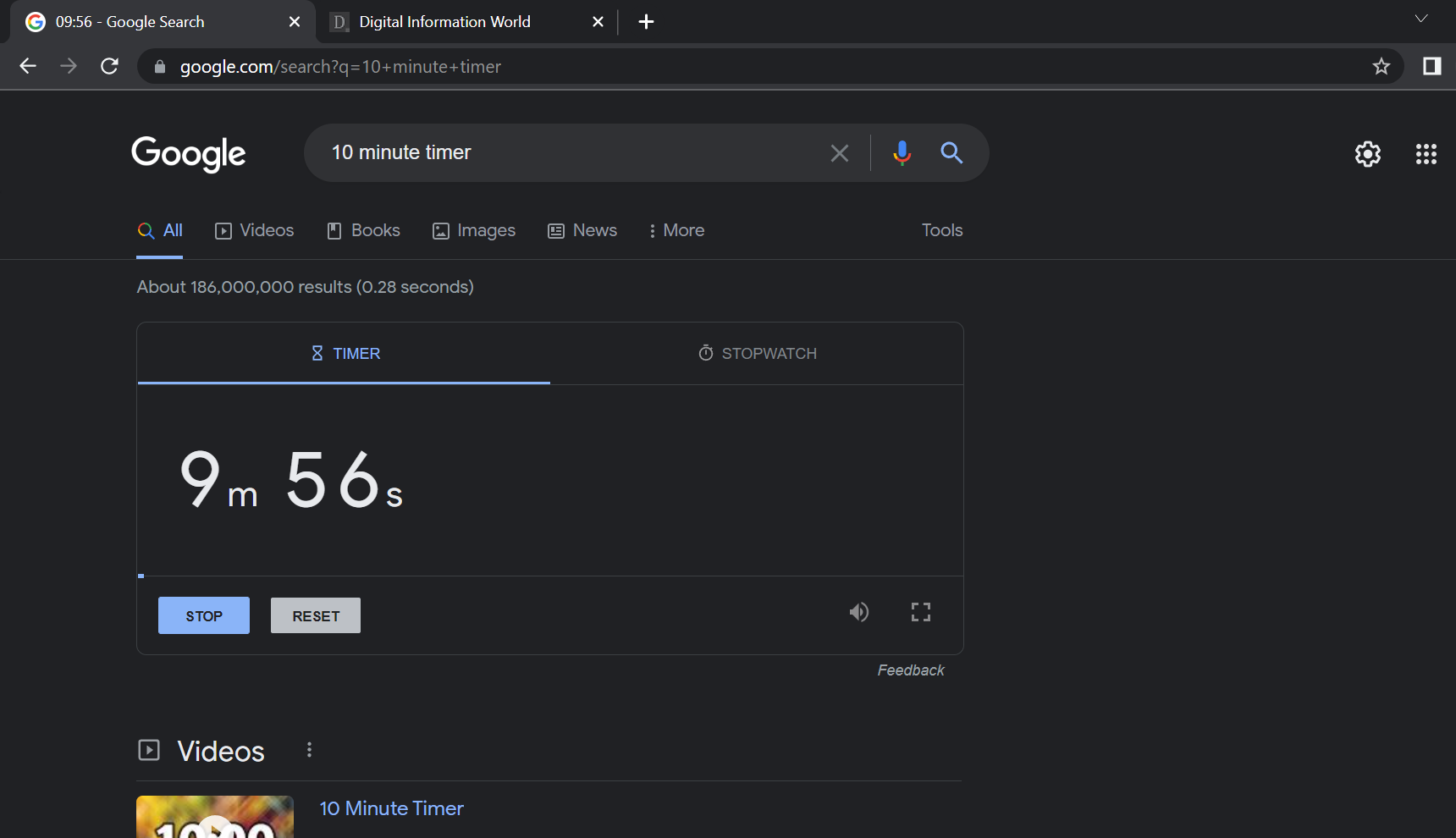This screenshot has width=1456, height=838.
Task: Open the search Tools options
Action: point(942,230)
